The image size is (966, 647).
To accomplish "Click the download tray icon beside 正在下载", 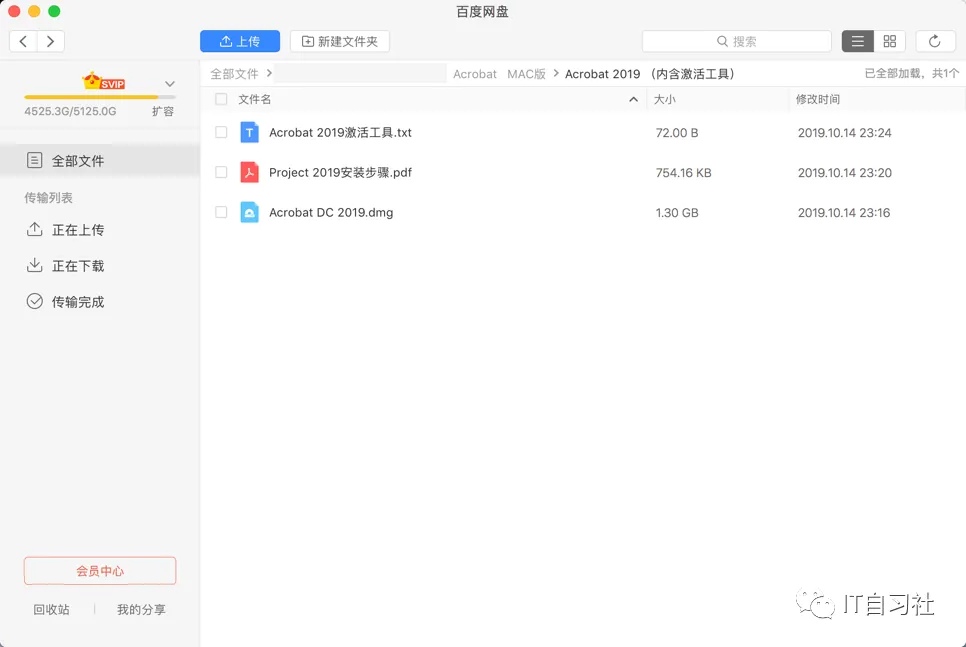I will (x=34, y=265).
